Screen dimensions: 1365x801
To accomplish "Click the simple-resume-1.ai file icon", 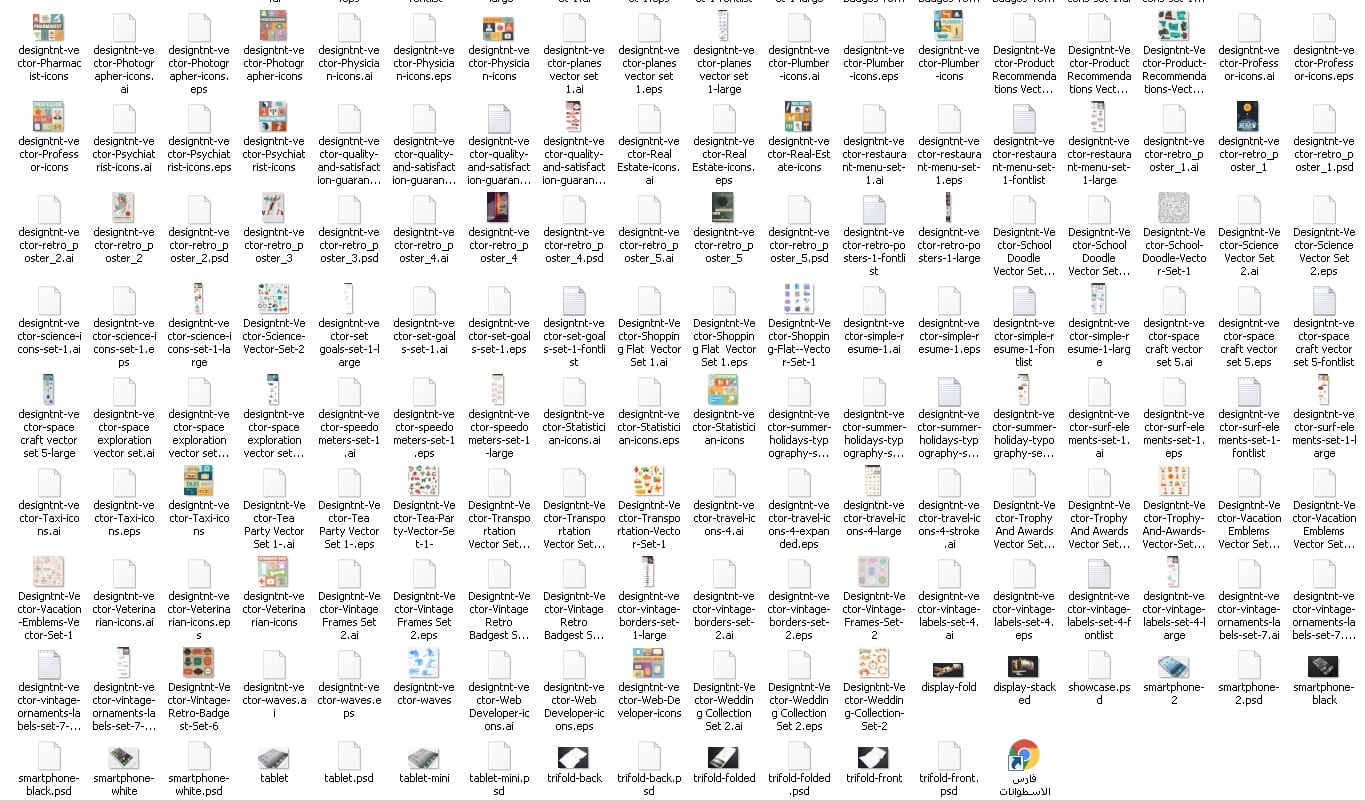I will point(874,300).
